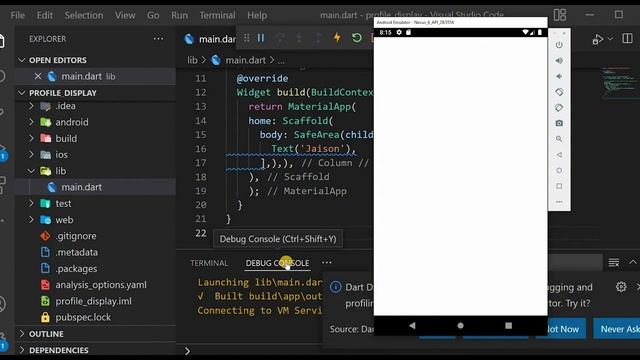Expand the build folder

[x=31, y=138]
